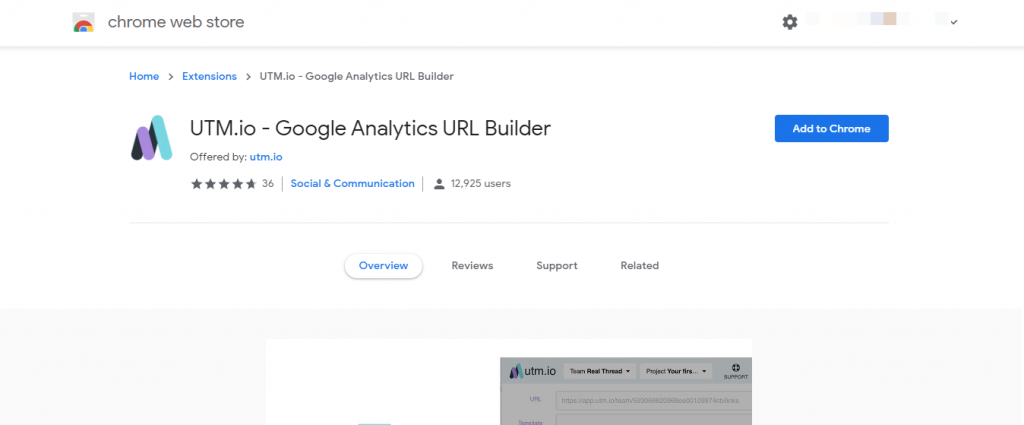Click the Chrome Web Store logo icon
The width and height of the screenshot is (1024, 425).
tap(83, 22)
